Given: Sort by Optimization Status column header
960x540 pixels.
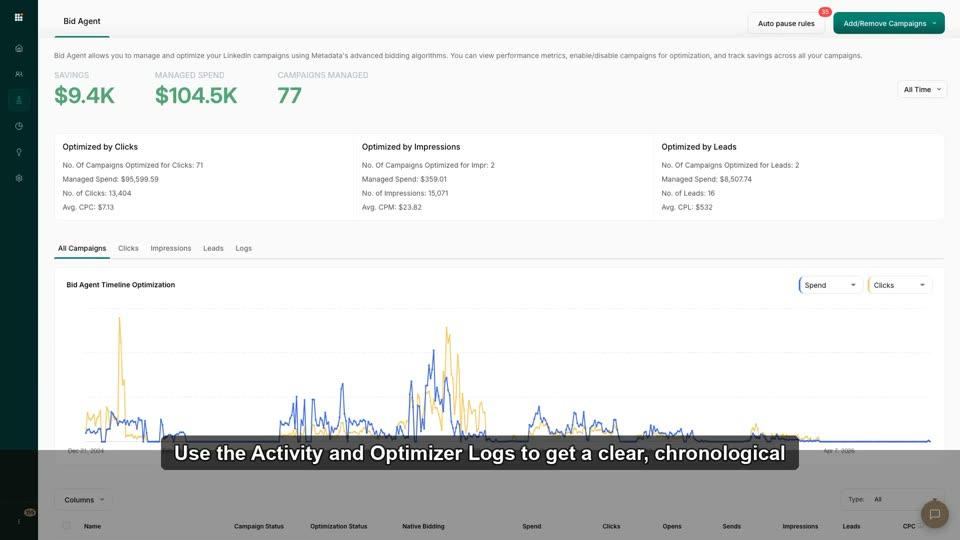Looking at the screenshot, I should 339,527.
